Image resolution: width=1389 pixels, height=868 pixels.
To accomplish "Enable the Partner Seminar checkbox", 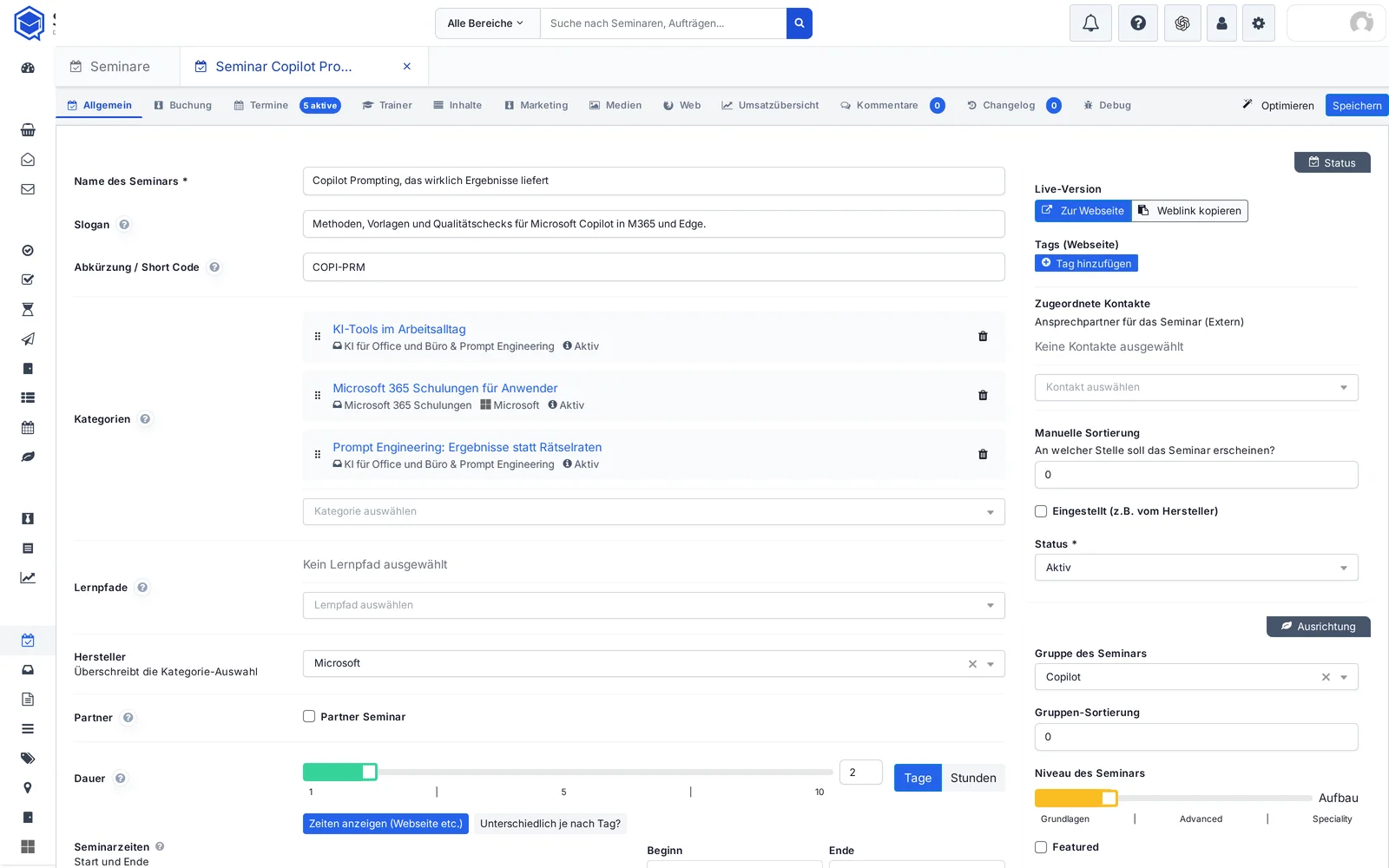I will click(309, 717).
